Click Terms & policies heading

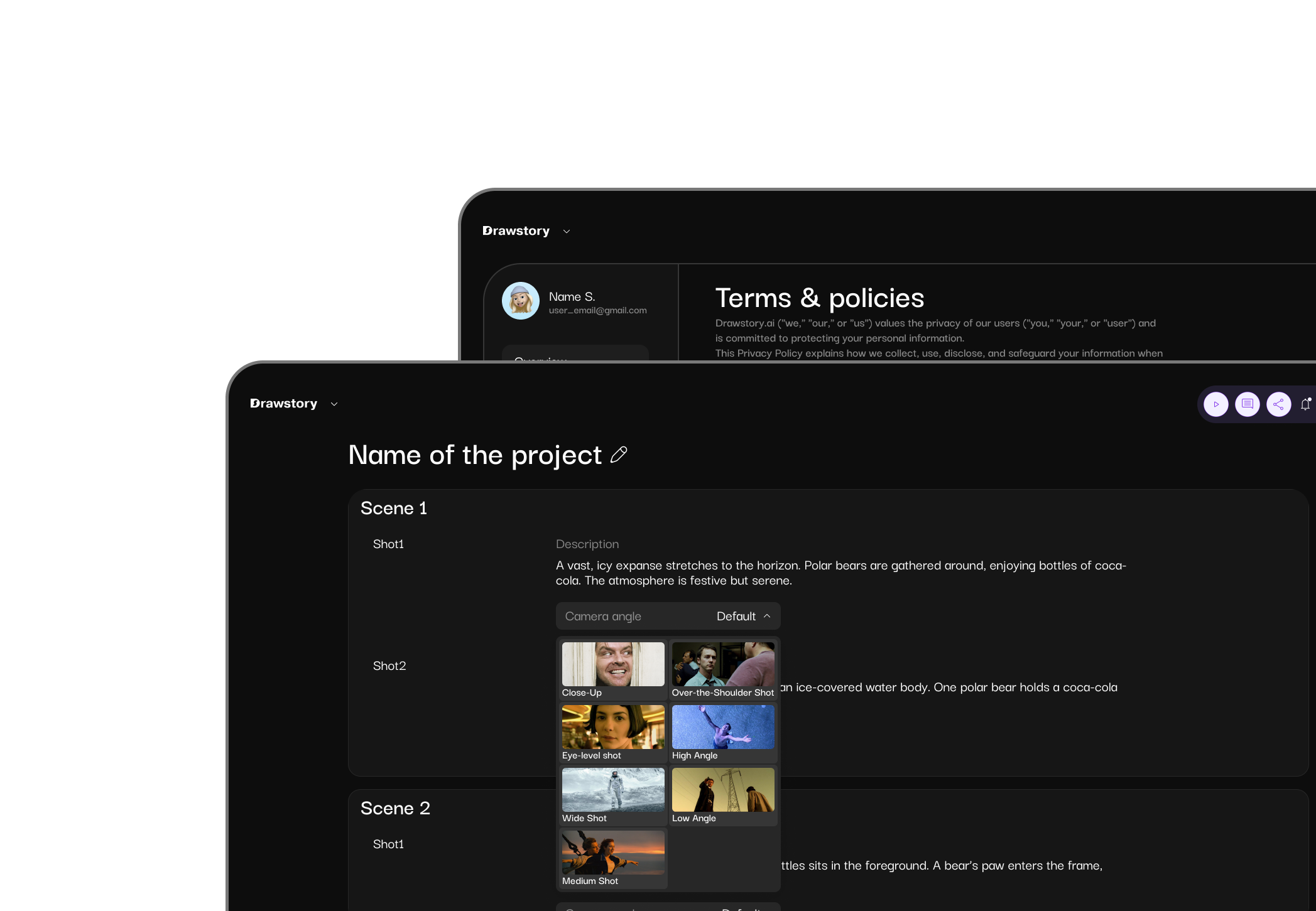point(820,298)
